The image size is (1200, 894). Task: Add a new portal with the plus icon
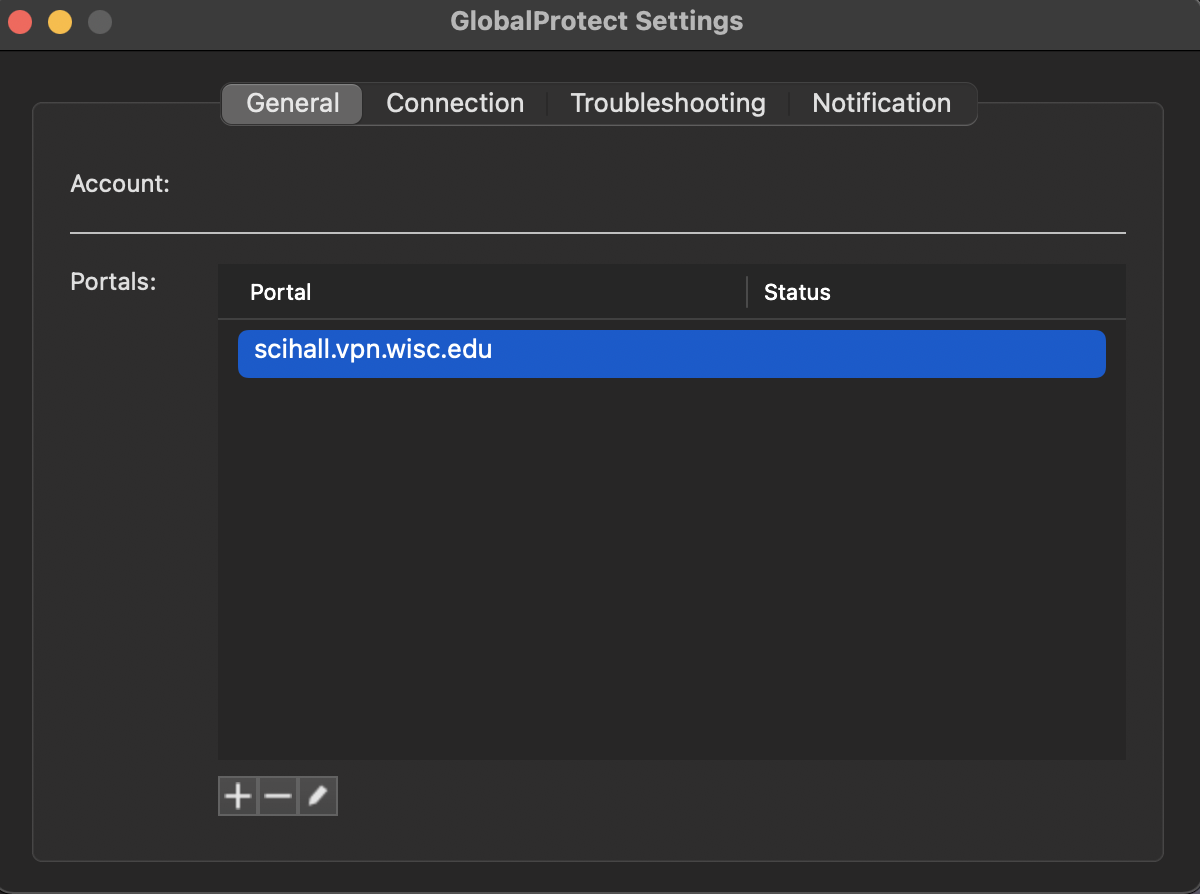pos(238,796)
